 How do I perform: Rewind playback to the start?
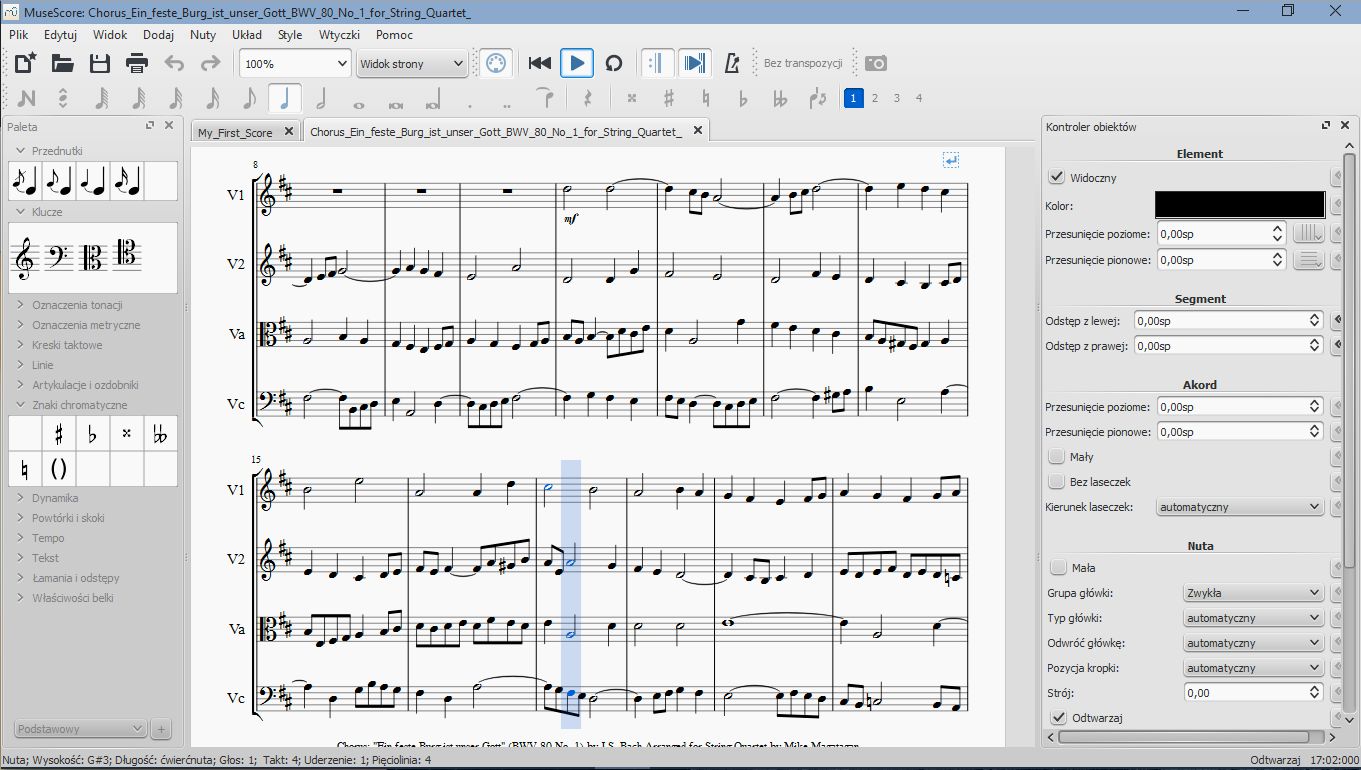point(540,63)
